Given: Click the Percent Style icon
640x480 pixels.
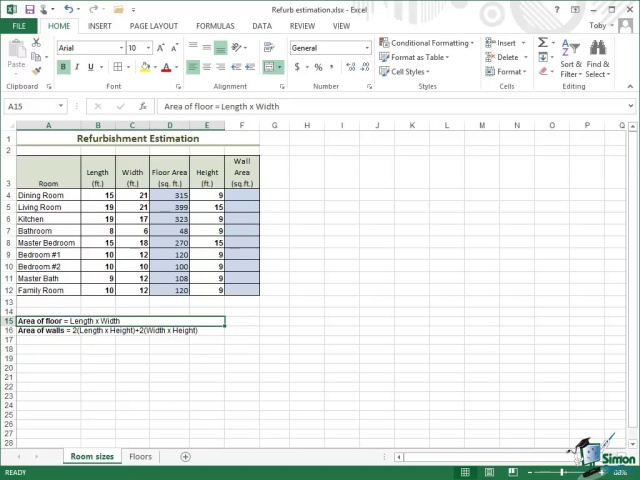Looking at the screenshot, I should coord(318,67).
